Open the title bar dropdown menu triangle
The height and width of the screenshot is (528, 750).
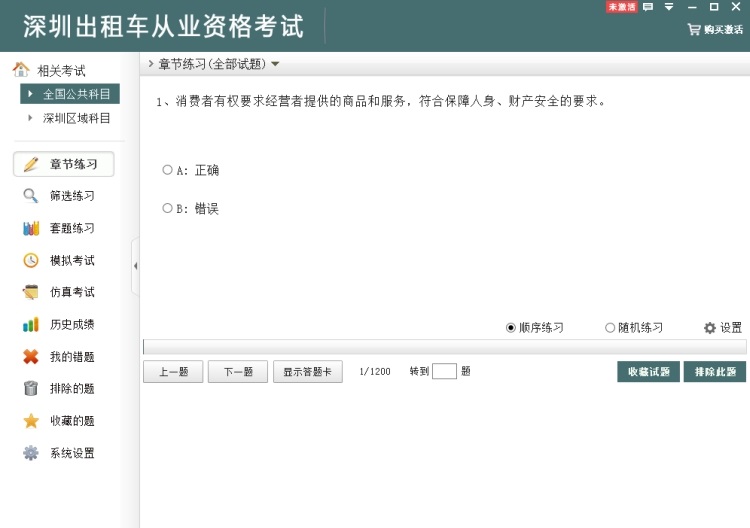tap(669, 7)
